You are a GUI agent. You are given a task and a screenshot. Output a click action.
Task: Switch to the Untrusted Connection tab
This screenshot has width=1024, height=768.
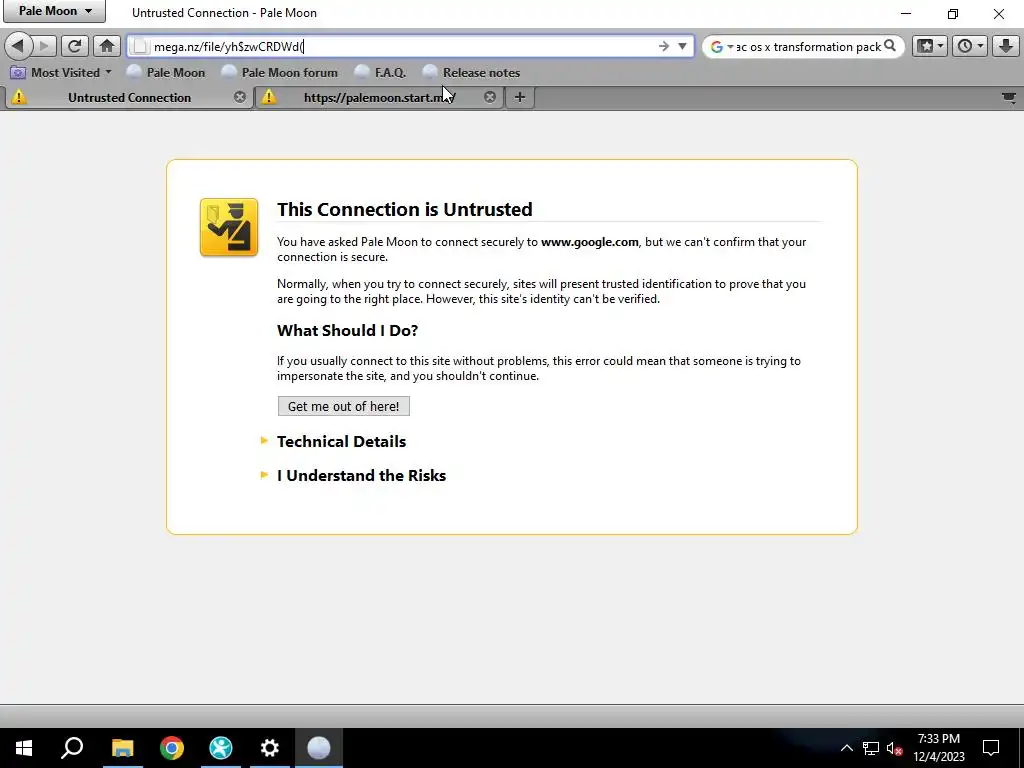pos(129,97)
